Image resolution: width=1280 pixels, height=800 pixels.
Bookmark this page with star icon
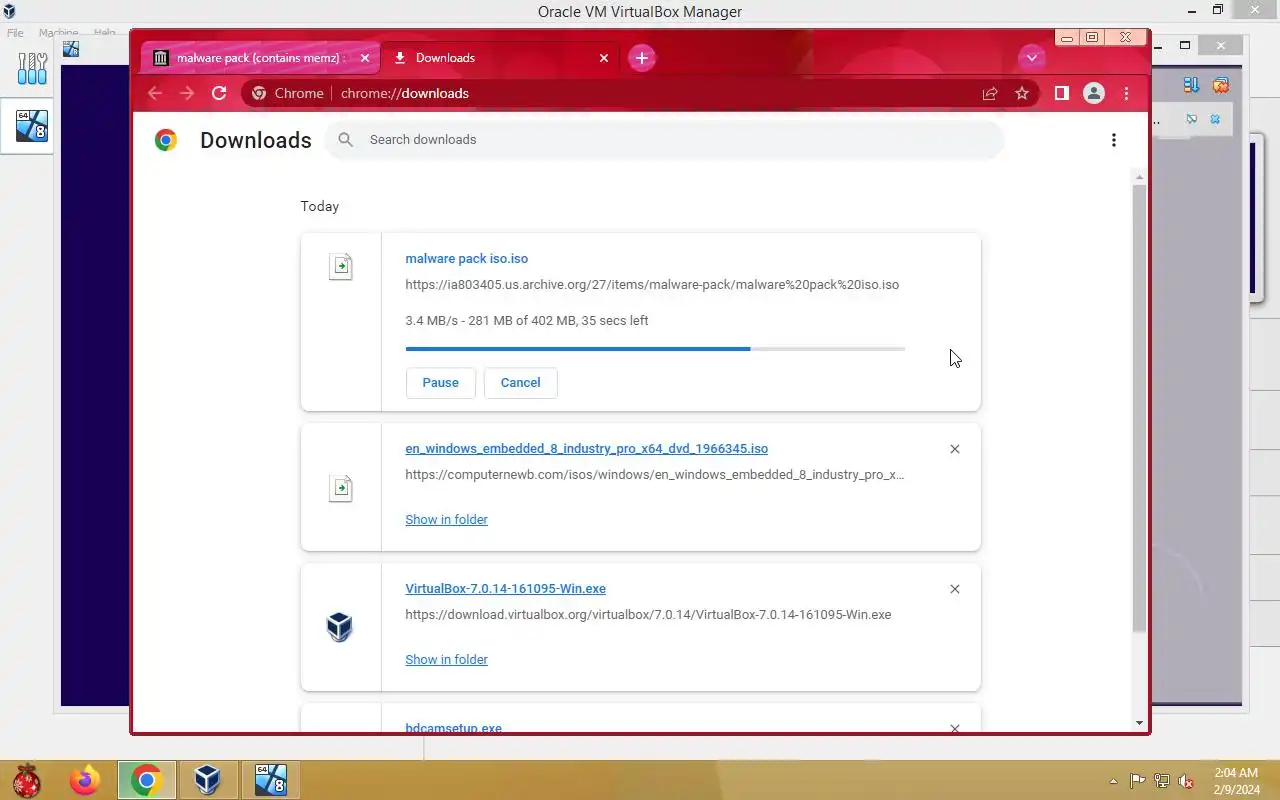pyautogui.click(x=1022, y=93)
